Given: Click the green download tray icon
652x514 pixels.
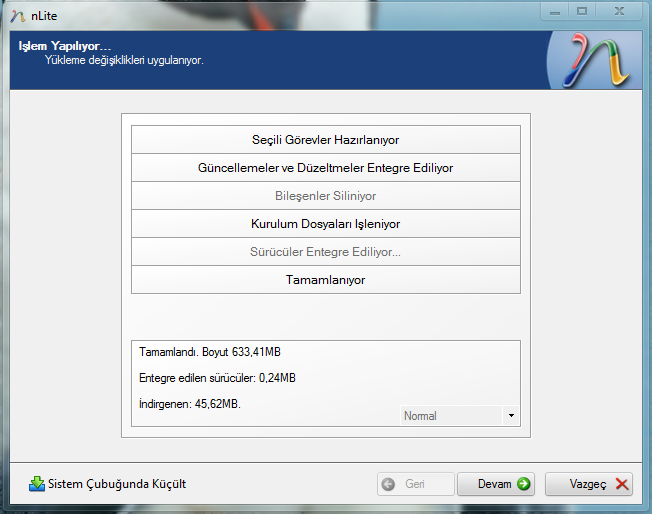Looking at the screenshot, I should 37,484.
